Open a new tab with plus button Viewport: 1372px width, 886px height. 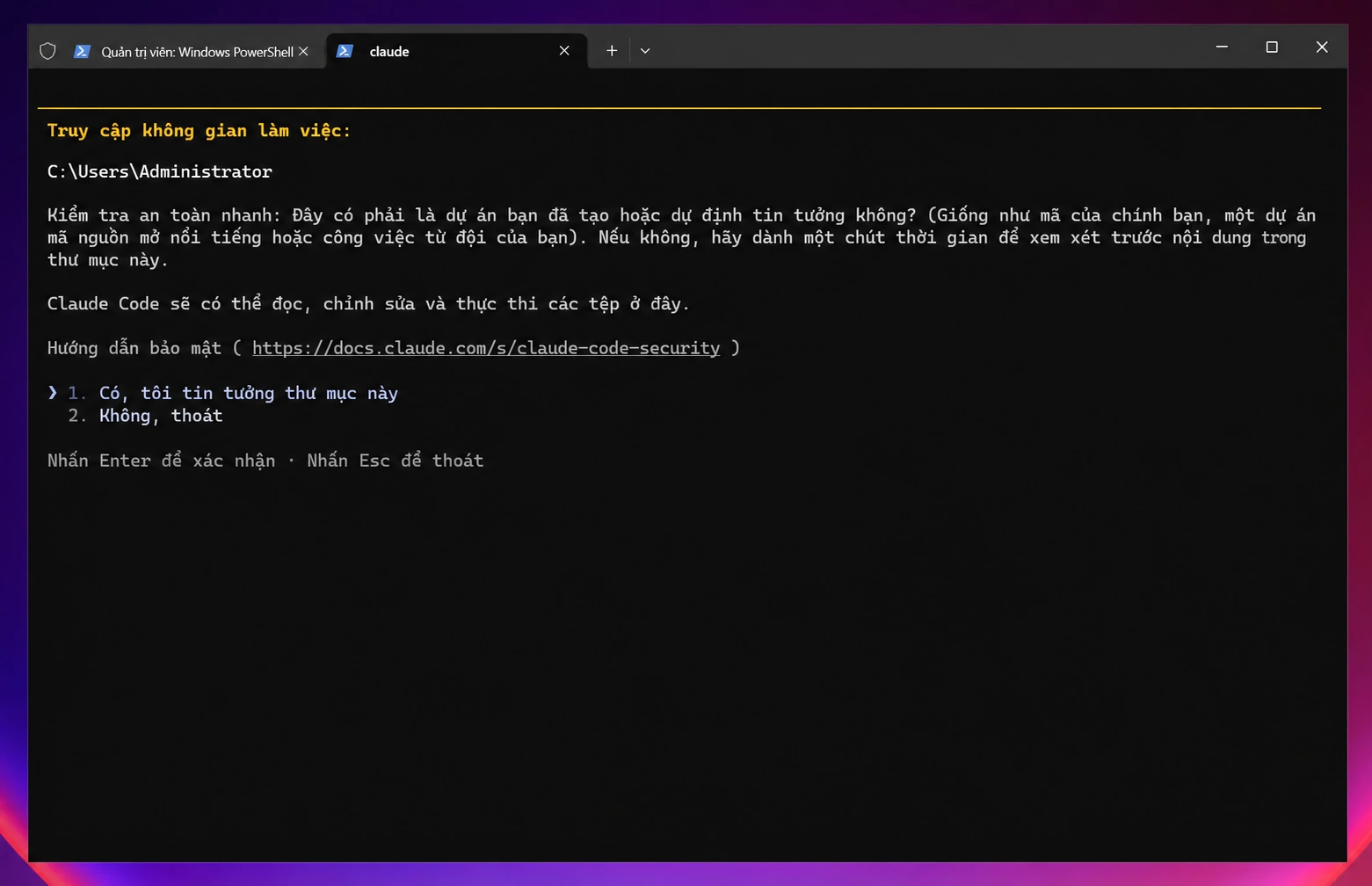[612, 51]
